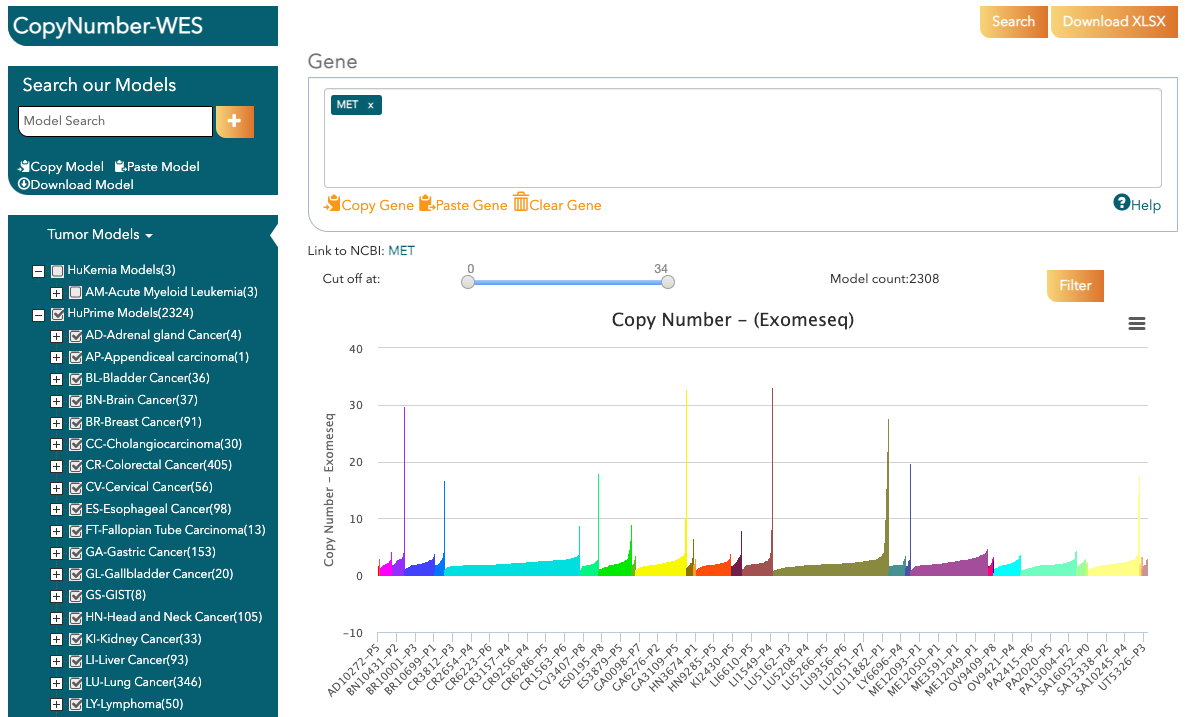Click the right cutoff slider handle
1185x717 pixels.
[x=668, y=282]
